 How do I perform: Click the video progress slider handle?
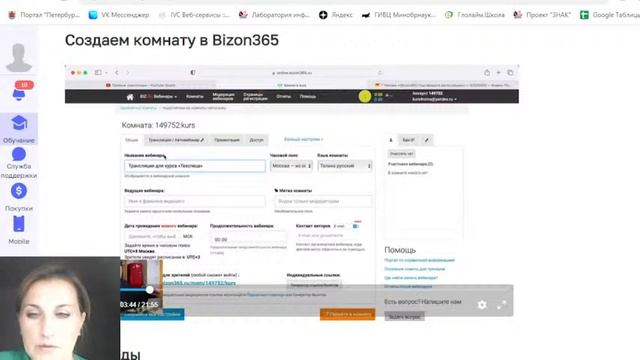(149, 289)
